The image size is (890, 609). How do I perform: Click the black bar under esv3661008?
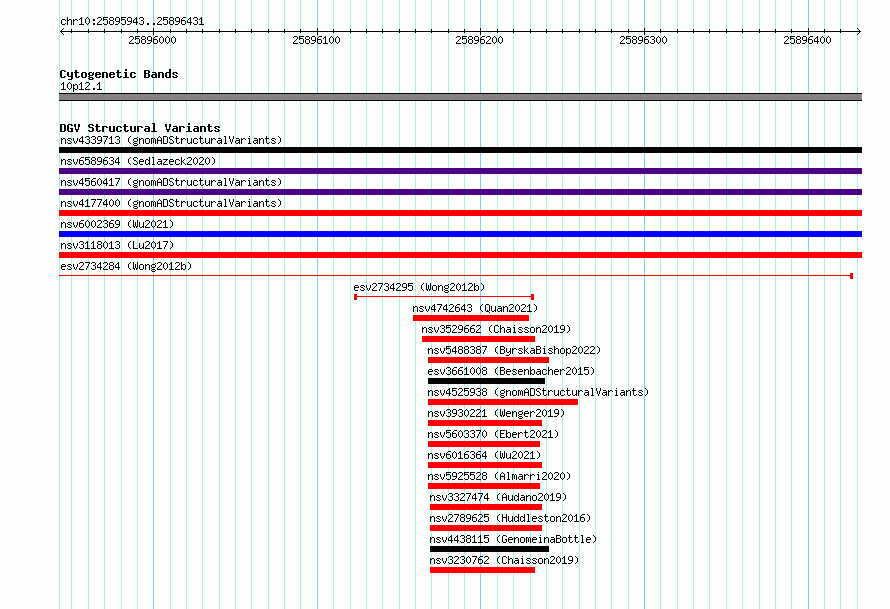(486, 381)
